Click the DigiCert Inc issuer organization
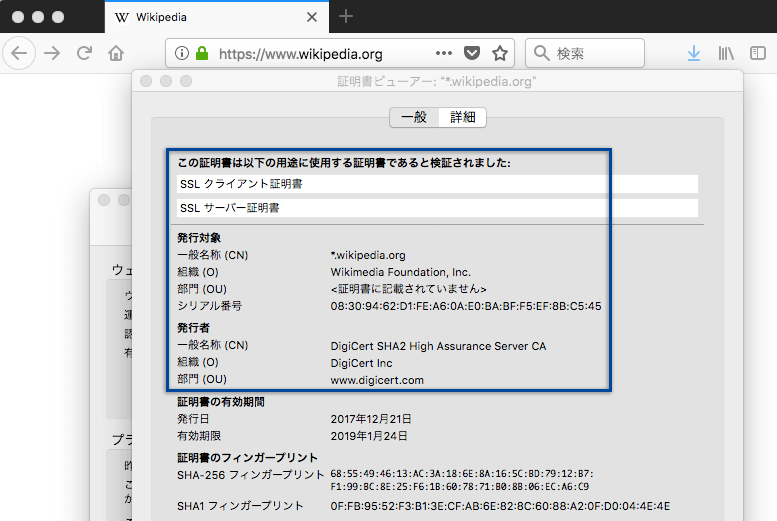 (361, 363)
